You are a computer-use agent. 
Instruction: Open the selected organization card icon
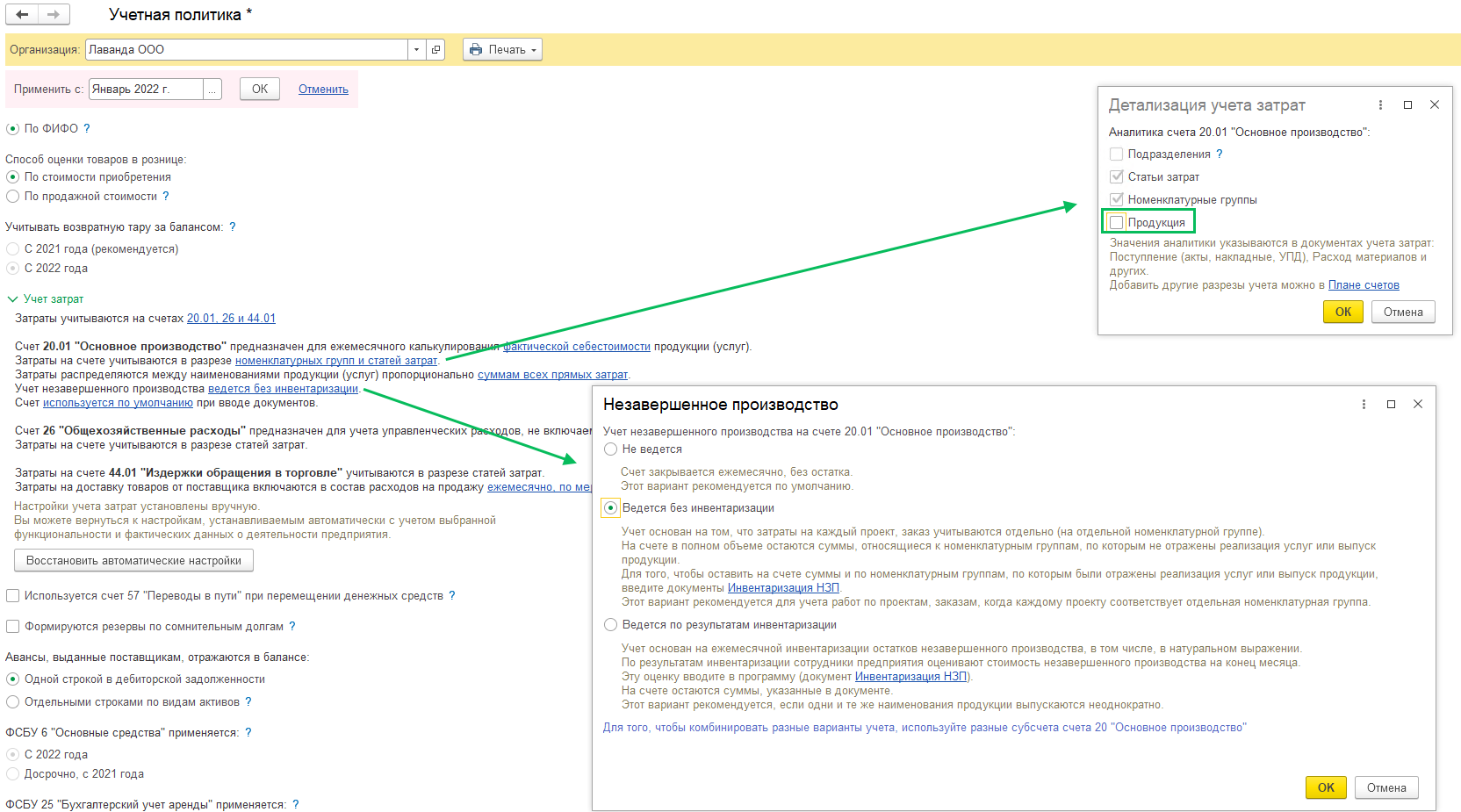tap(435, 49)
